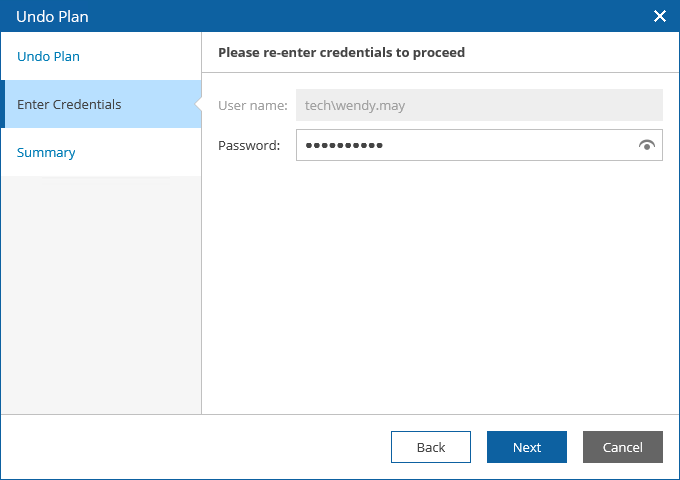Reveal the password with the eye icon
This screenshot has height=480, width=680.
[x=647, y=146]
